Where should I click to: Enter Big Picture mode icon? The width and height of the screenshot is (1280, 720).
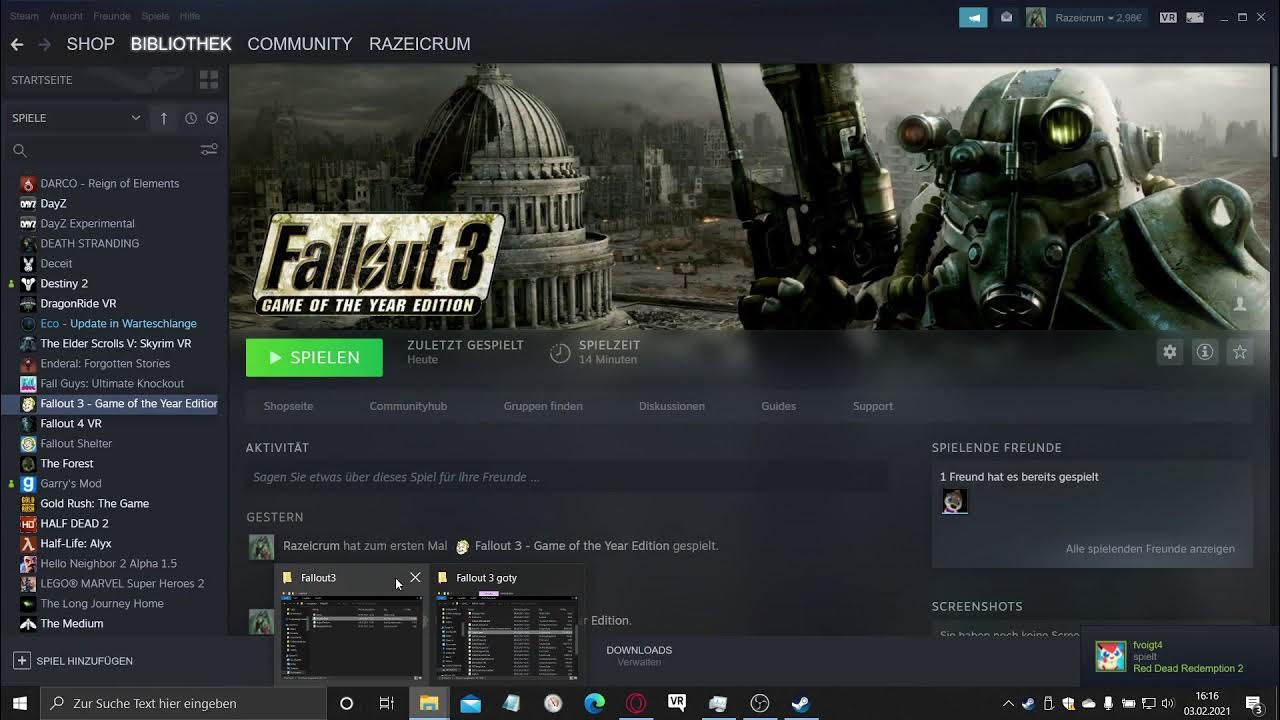click(1196, 17)
